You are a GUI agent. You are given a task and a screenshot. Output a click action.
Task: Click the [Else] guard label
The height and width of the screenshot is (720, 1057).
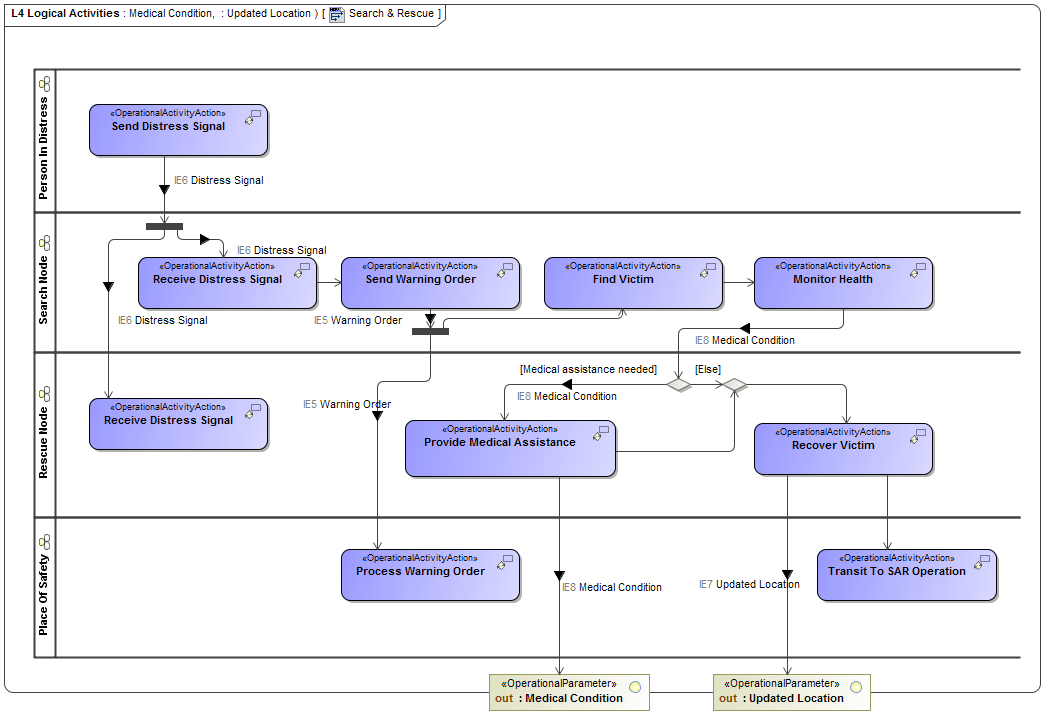[x=706, y=370]
